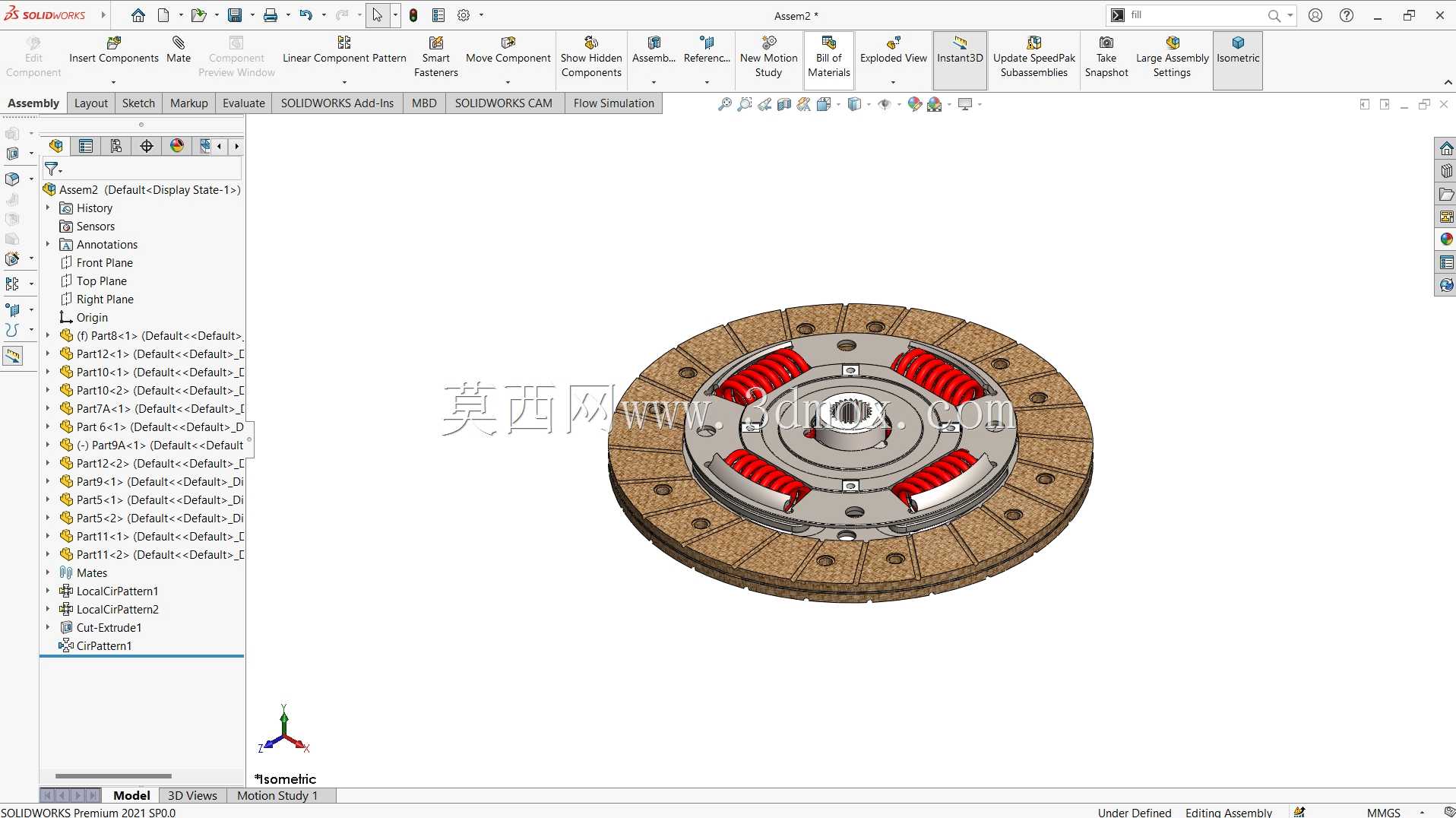Screen dimensions: 1456x818
Task: Toggle the Isometric view button
Action: click(1238, 59)
